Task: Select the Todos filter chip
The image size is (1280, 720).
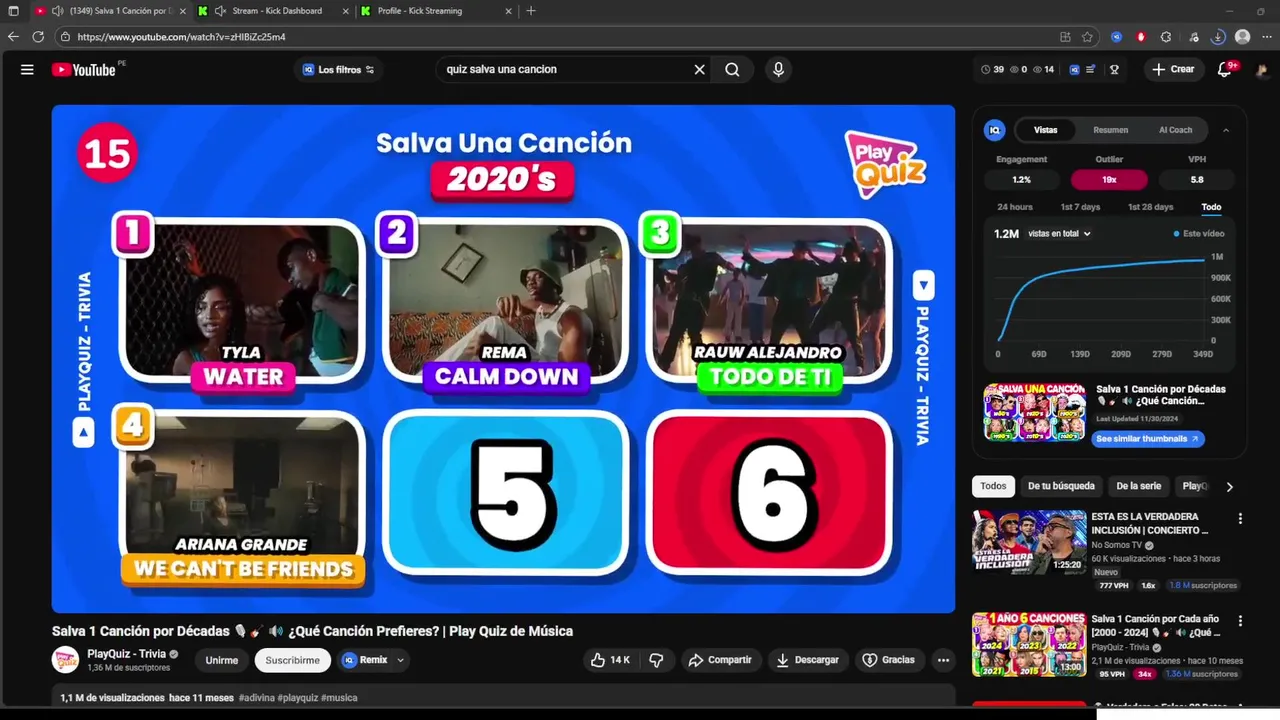Action: (993, 486)
